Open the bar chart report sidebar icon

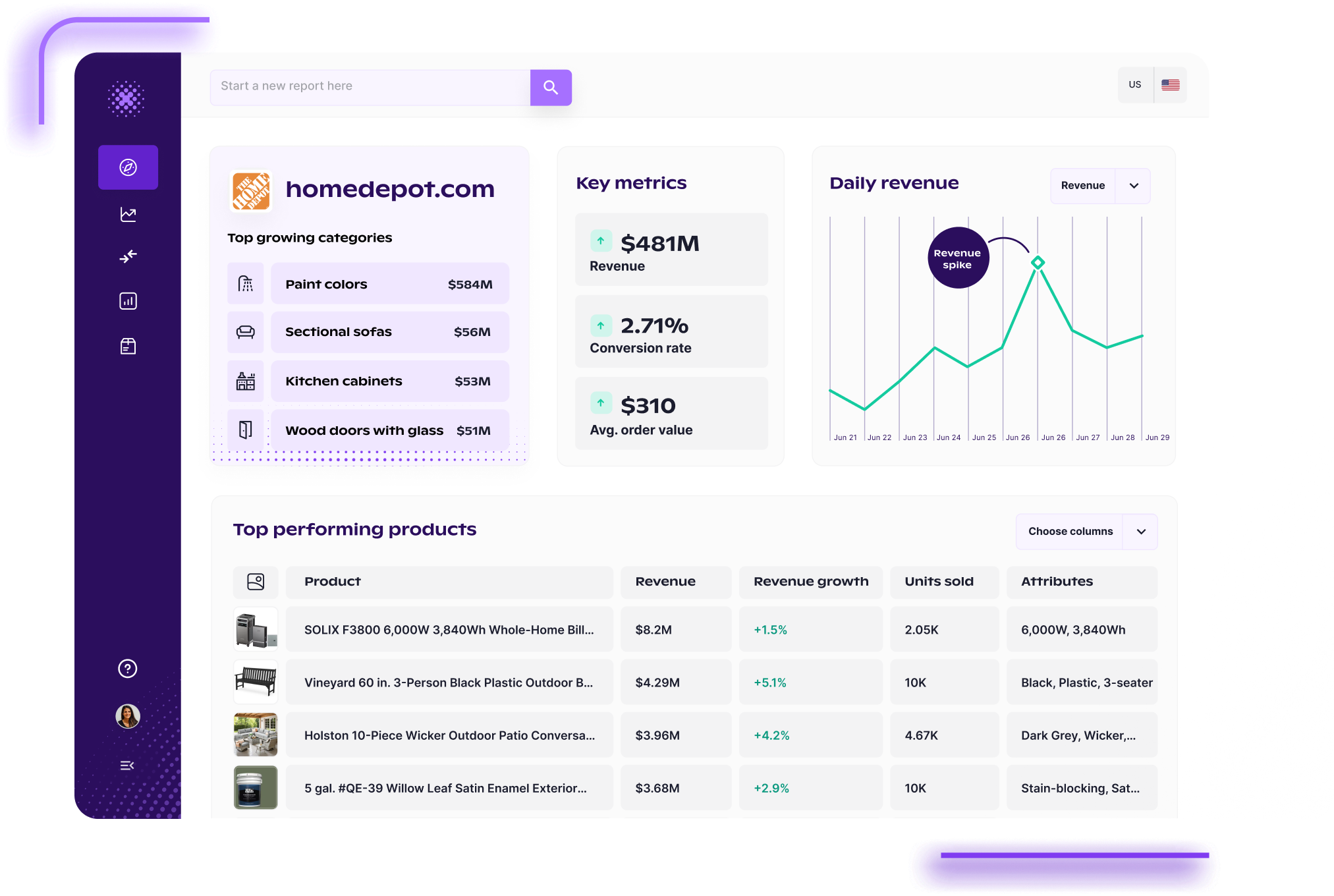[128, 301]
